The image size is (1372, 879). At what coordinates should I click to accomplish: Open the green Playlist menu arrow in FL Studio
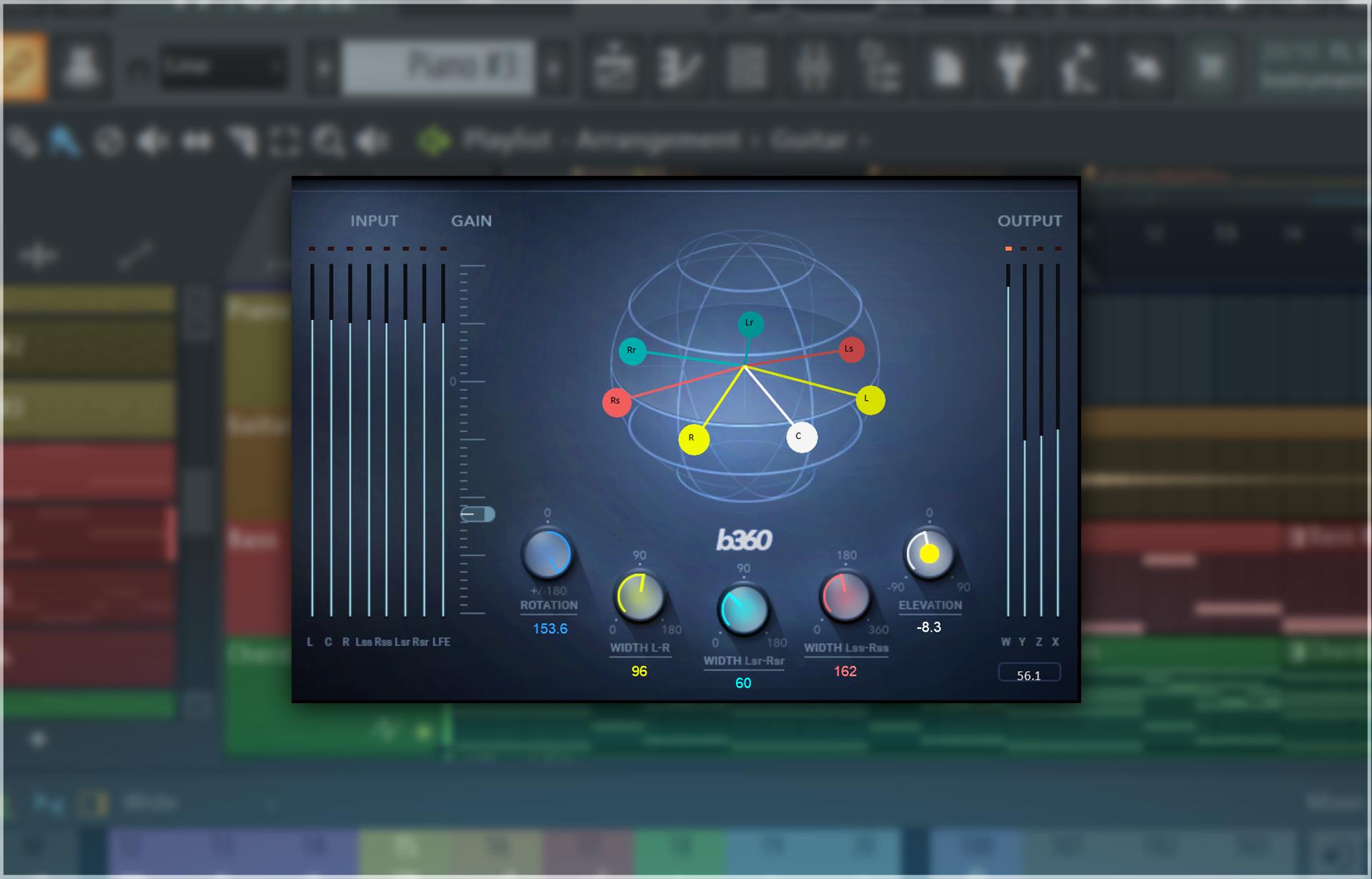click(434, 141)
